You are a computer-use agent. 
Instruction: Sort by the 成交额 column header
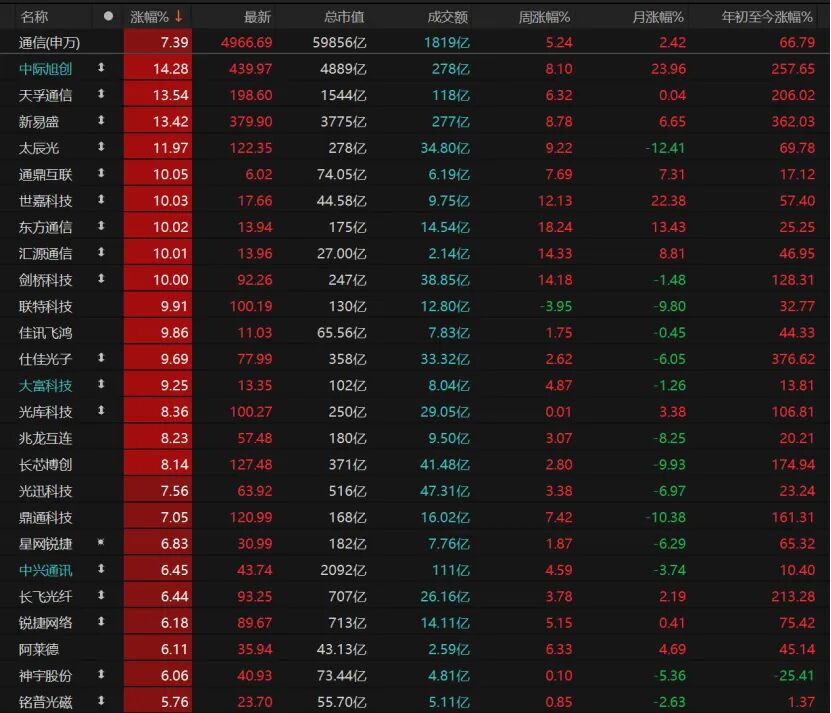pos(447,16)
